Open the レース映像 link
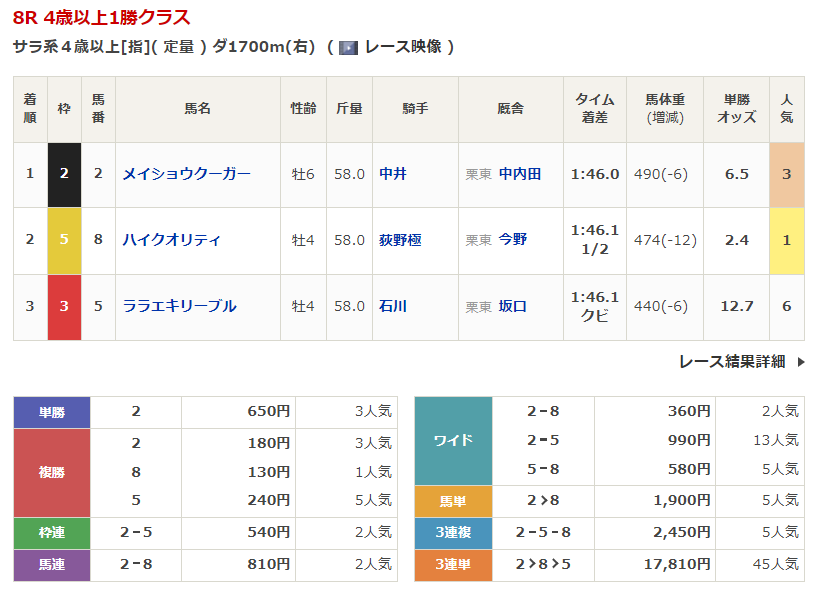The image size is (819, 589). point(402,47)
